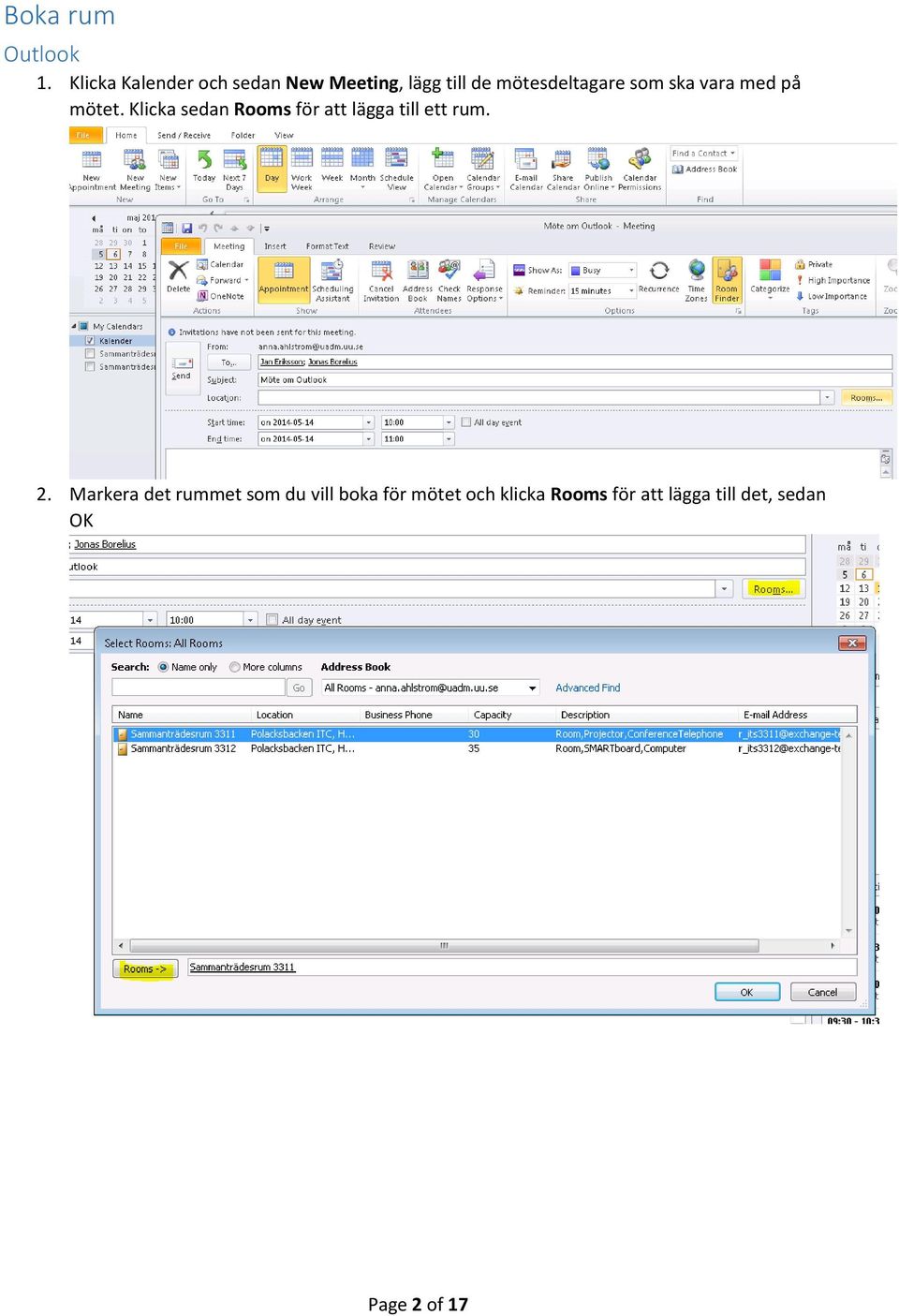Switch calendar to Month view

tap(362, 169)
